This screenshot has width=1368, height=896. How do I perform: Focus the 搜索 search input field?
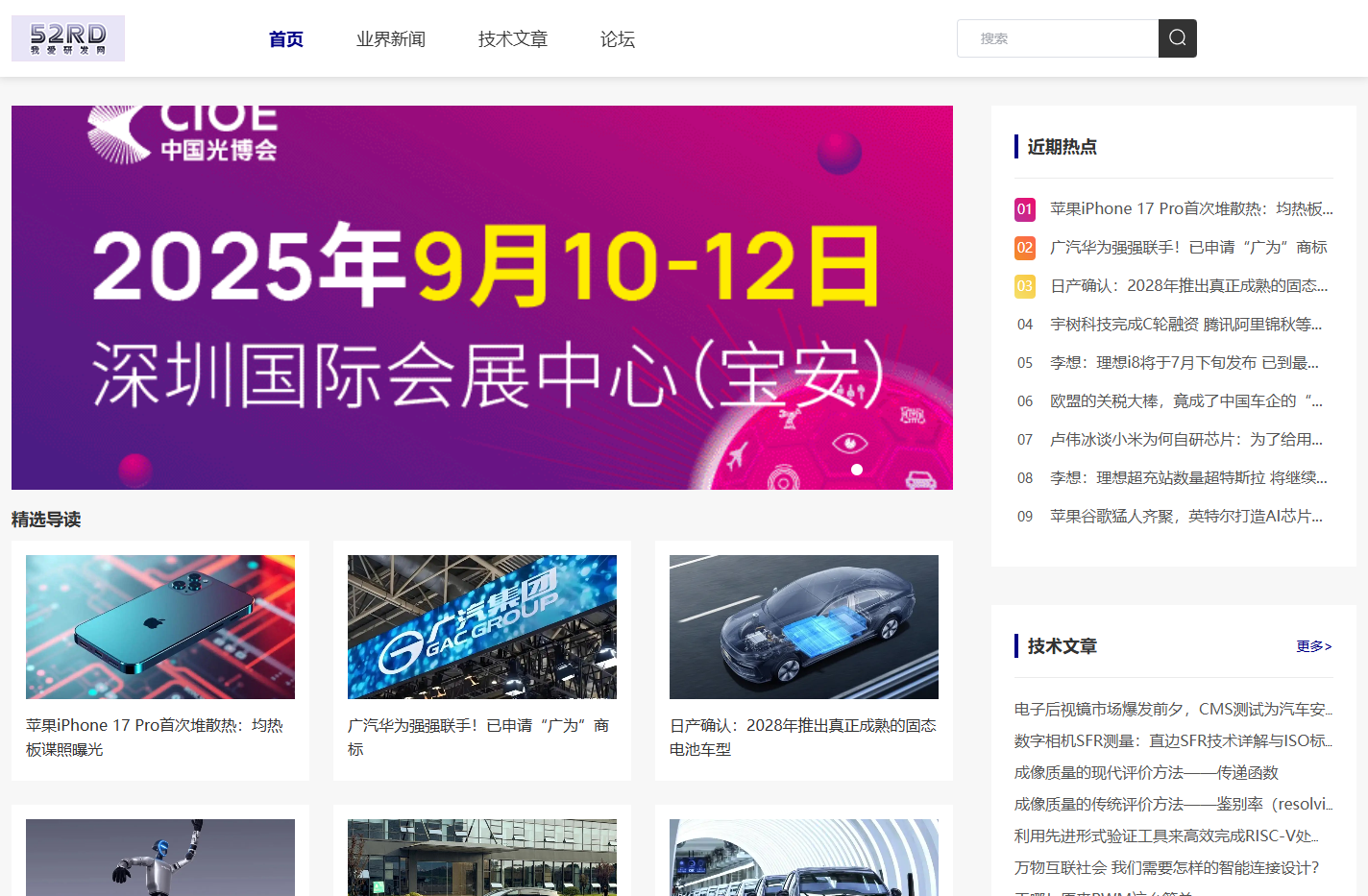1058,38
